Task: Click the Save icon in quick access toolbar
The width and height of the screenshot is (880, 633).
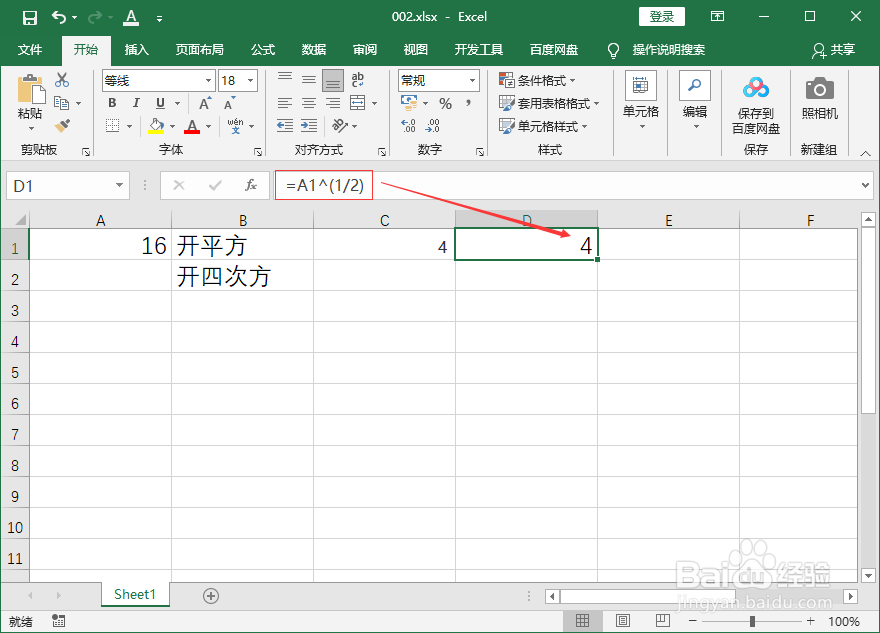Action: pyautogui.click(x=29, y=17)
